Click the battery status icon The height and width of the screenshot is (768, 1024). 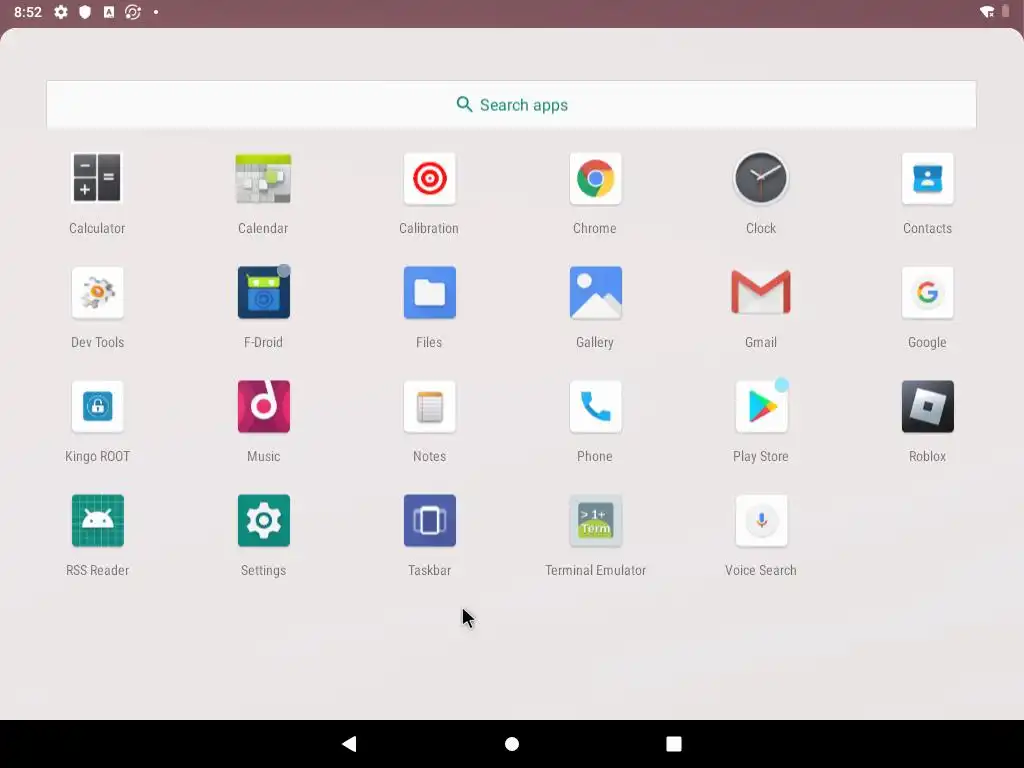1005,12
